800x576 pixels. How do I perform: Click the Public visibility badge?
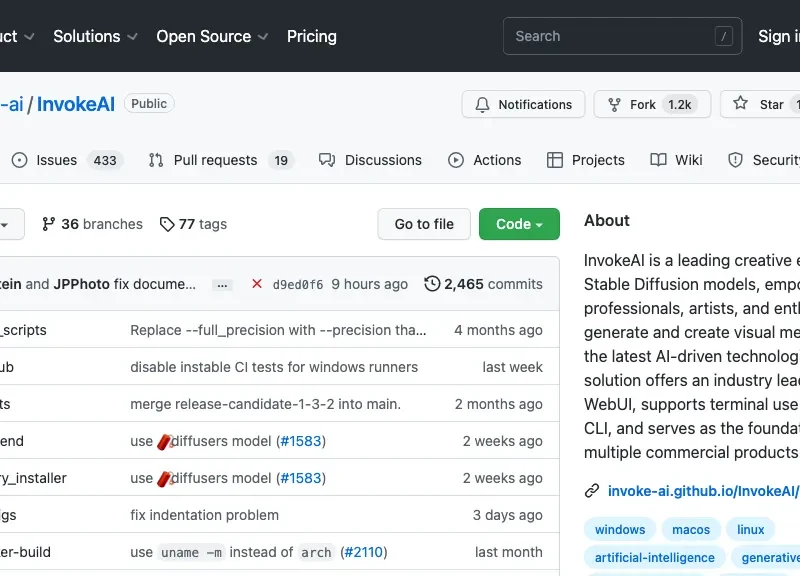click(149, 104)
